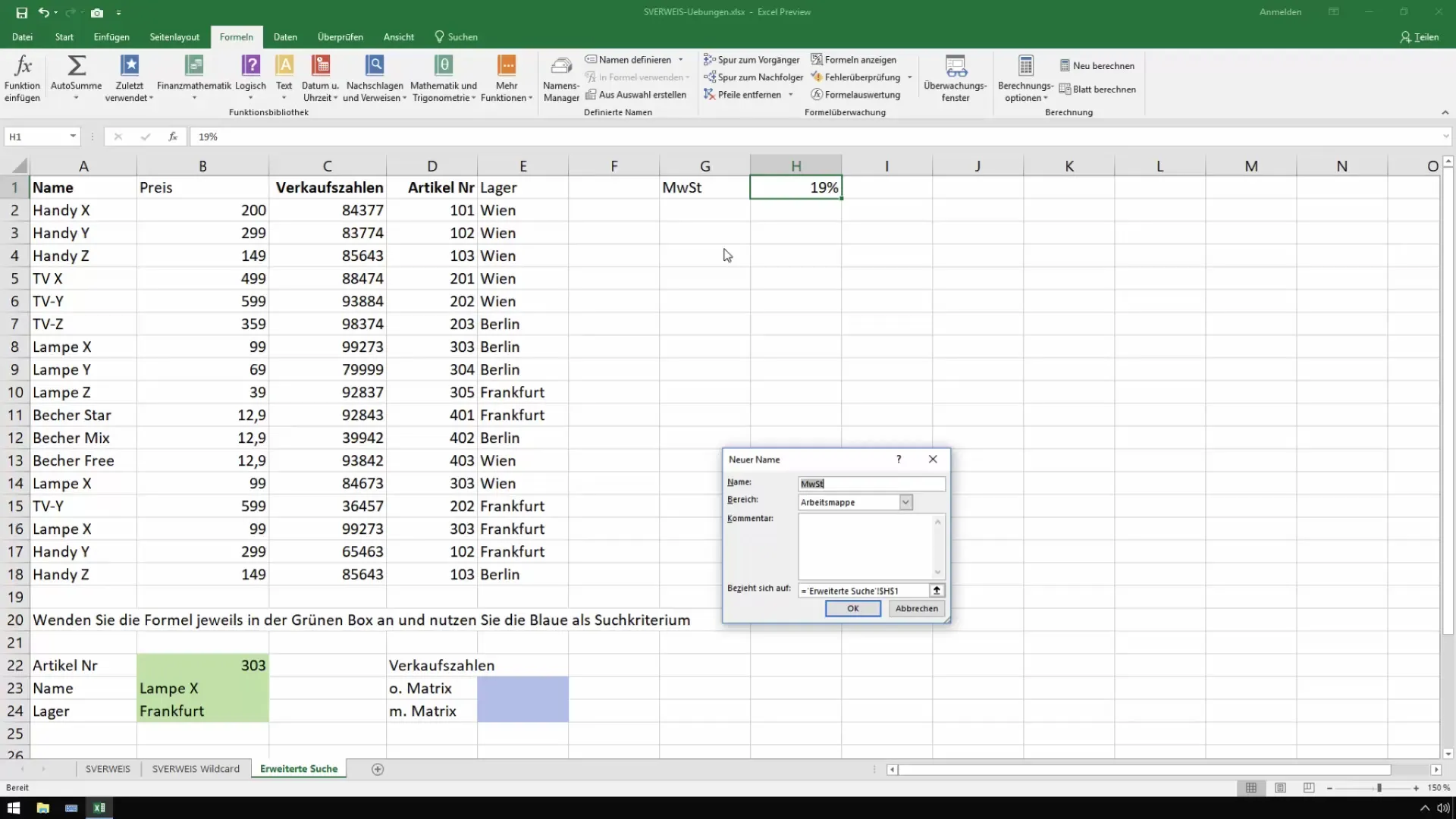Open File Explorer from taskbar

43,808
